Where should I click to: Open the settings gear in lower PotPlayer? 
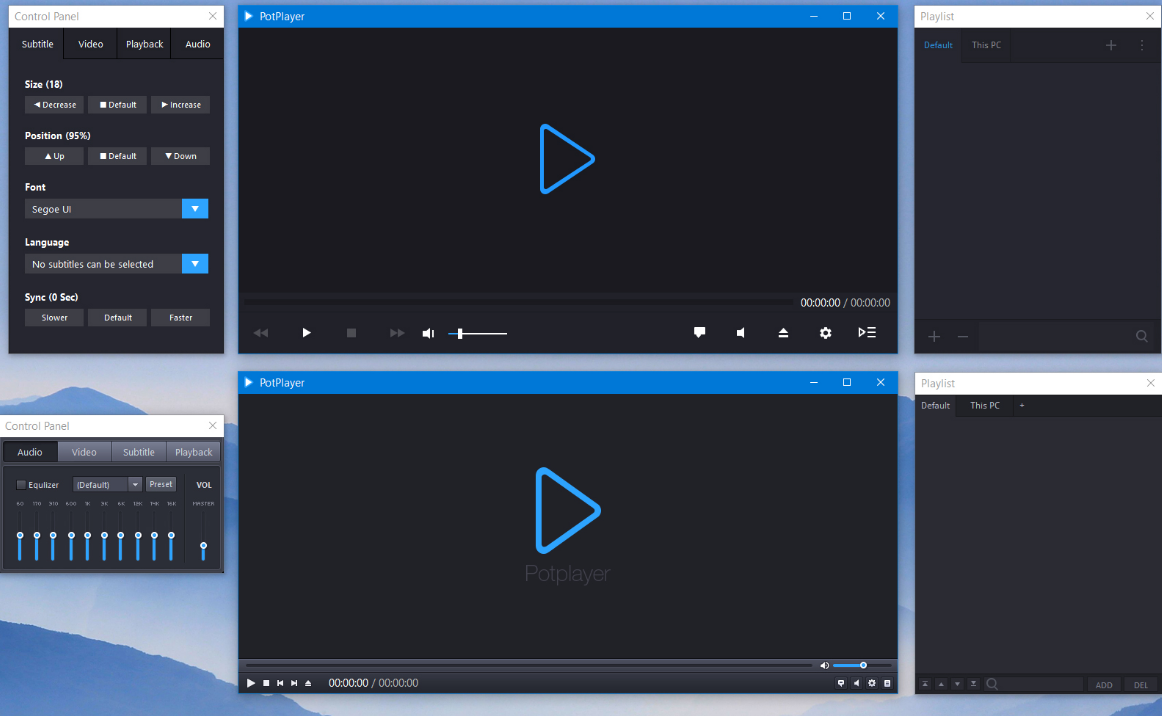click(872, 683)
